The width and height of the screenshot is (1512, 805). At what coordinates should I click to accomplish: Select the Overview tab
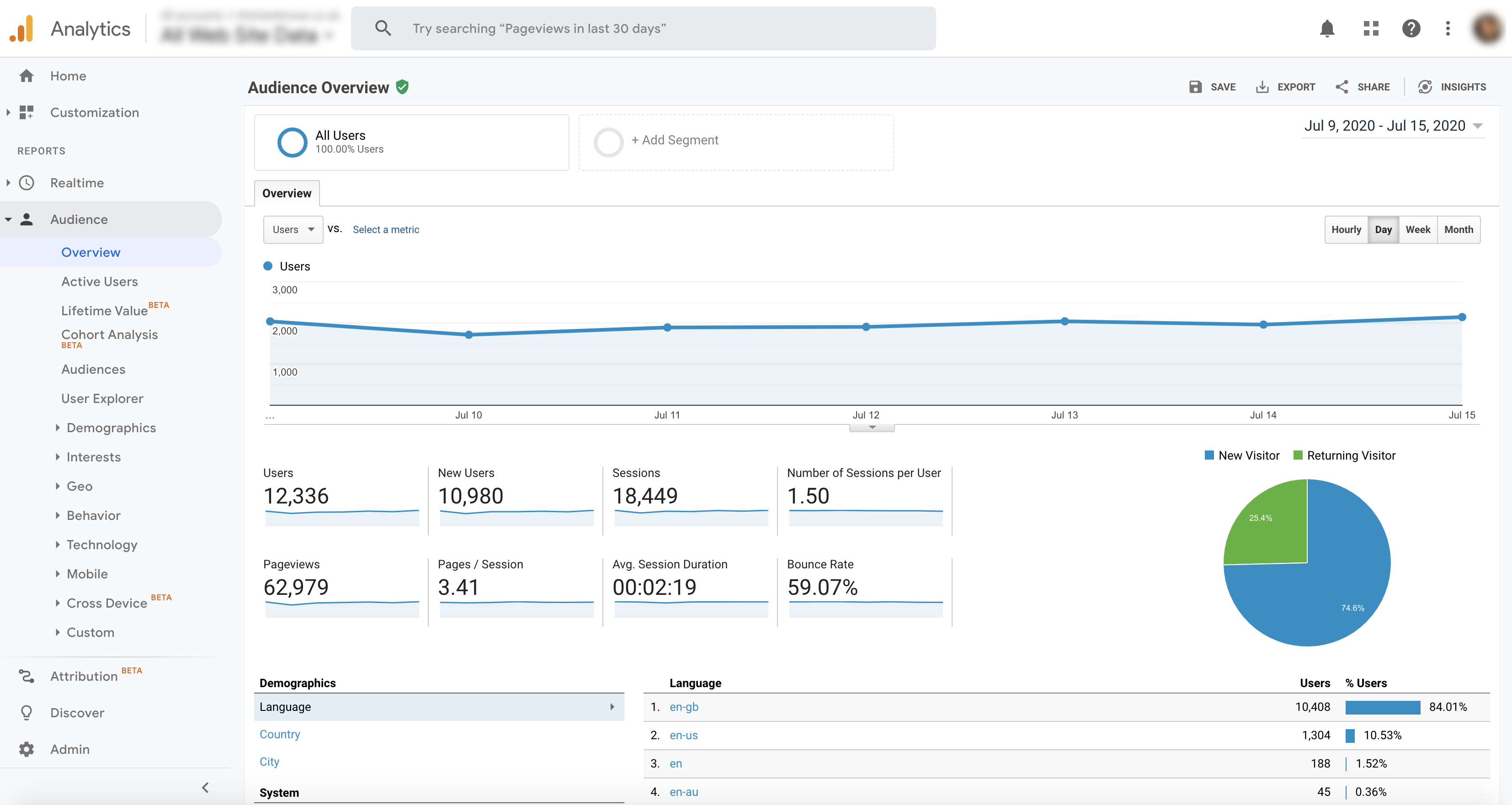287,193
